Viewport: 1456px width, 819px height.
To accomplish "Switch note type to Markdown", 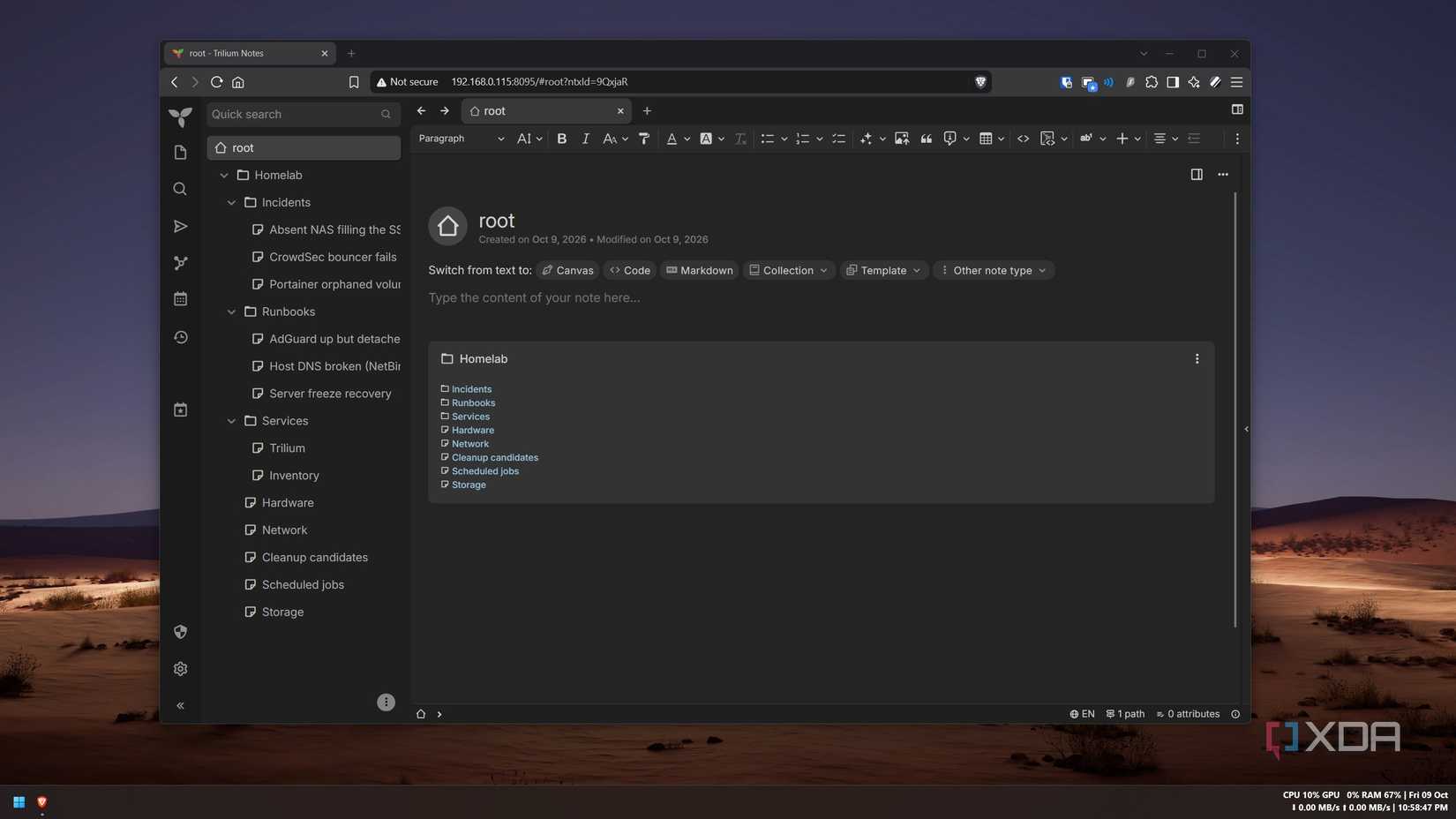I will tap(700, 271).
